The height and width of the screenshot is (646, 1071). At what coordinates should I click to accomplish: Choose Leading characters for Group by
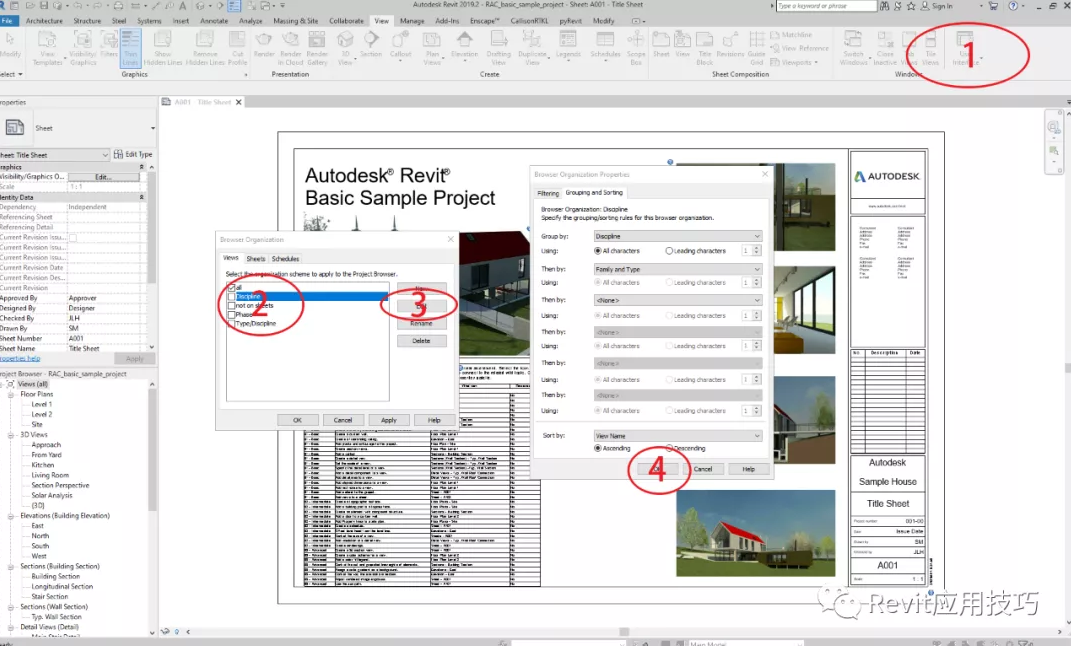coord(669,251)
